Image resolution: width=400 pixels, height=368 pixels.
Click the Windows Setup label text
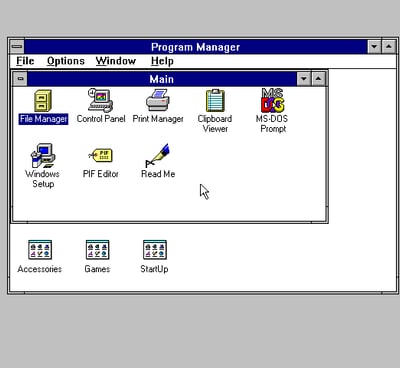(43, 179)
